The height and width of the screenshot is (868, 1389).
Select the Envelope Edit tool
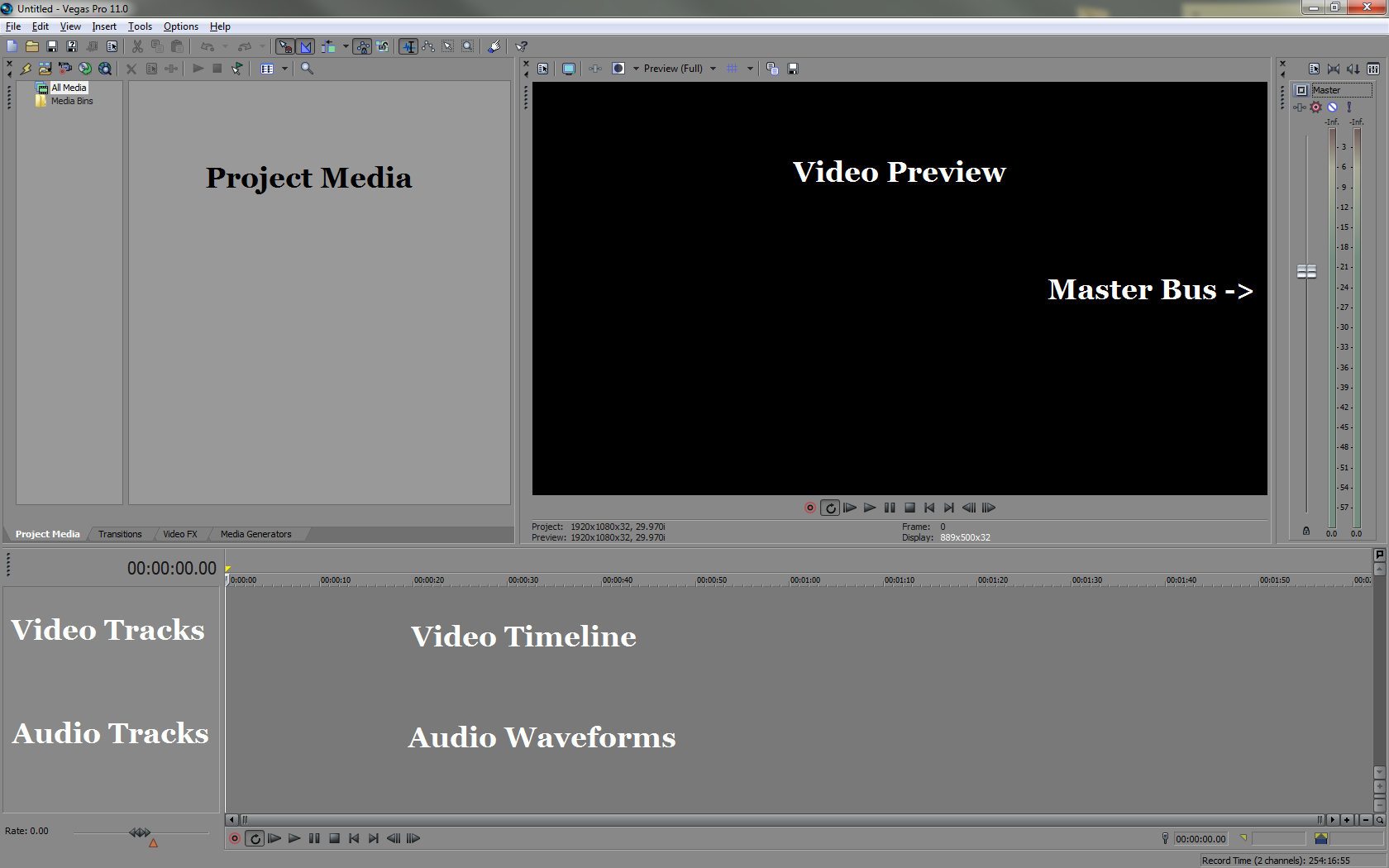coord(427,46)
